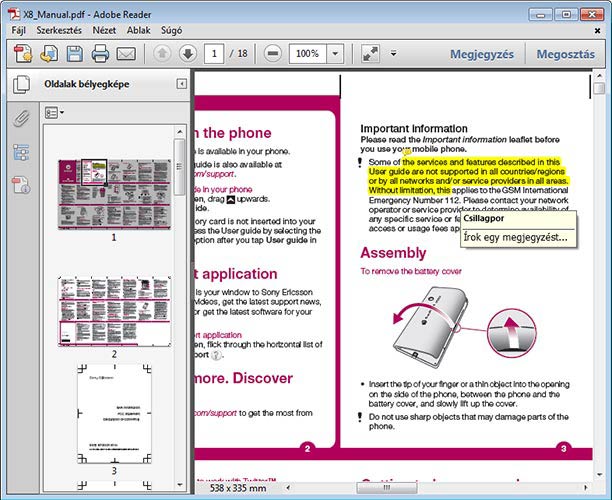
Task: Open the Ablak menu
Action: (x=138, y=30)
